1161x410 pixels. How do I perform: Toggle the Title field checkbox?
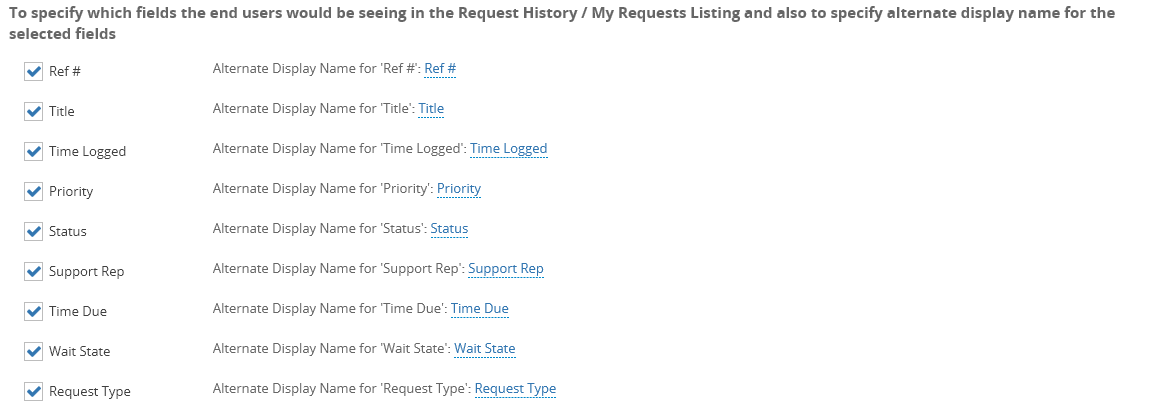point(33,111)
